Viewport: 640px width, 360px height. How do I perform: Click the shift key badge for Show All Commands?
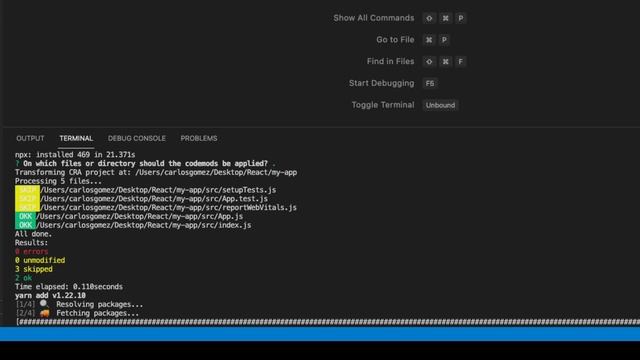429,18
